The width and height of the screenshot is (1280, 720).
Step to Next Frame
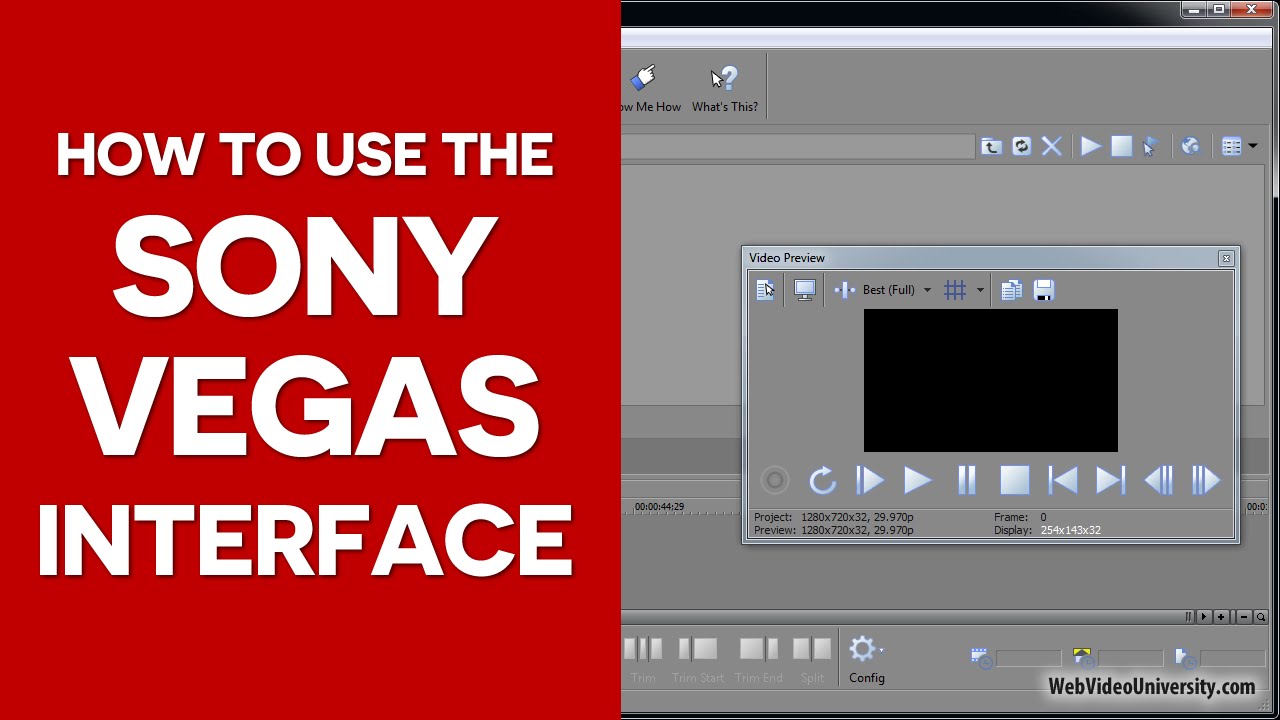click(1206, 481)
